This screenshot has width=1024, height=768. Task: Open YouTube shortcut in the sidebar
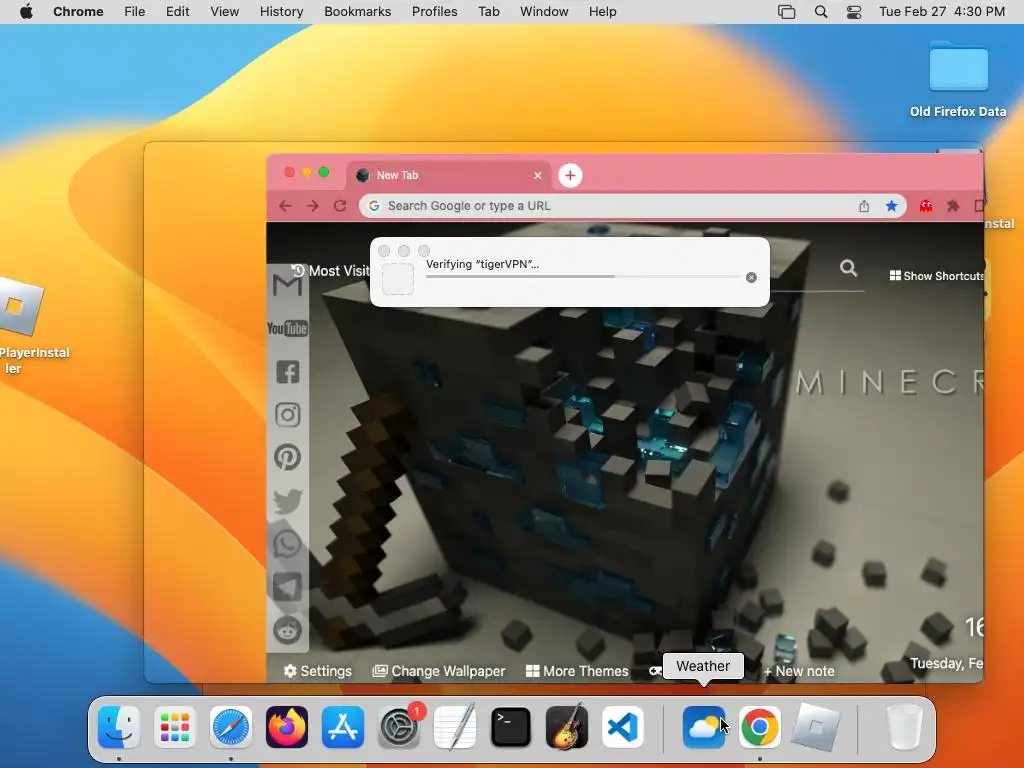[287, 328]
